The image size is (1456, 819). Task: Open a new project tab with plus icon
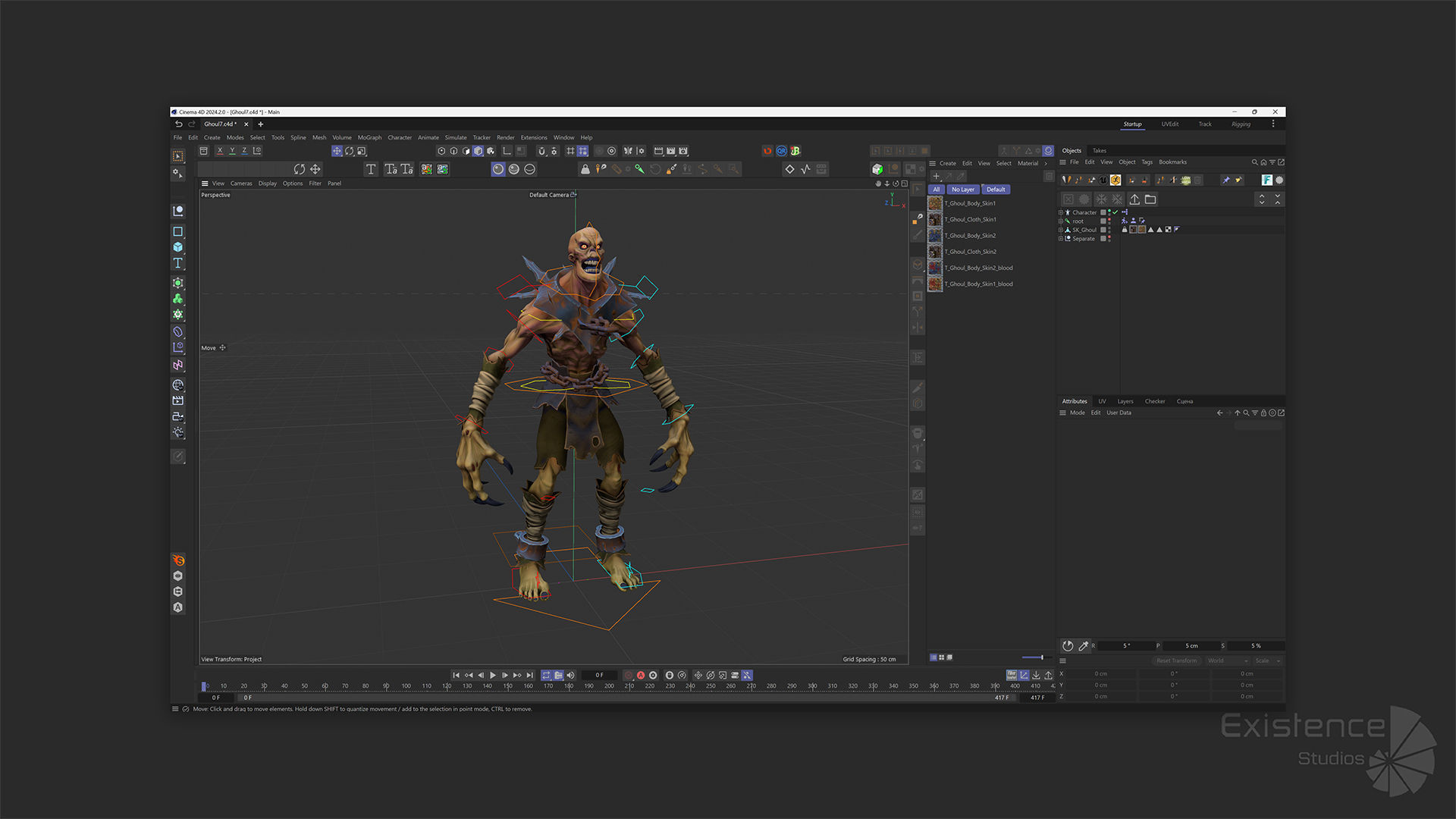[x=260, y=124]
